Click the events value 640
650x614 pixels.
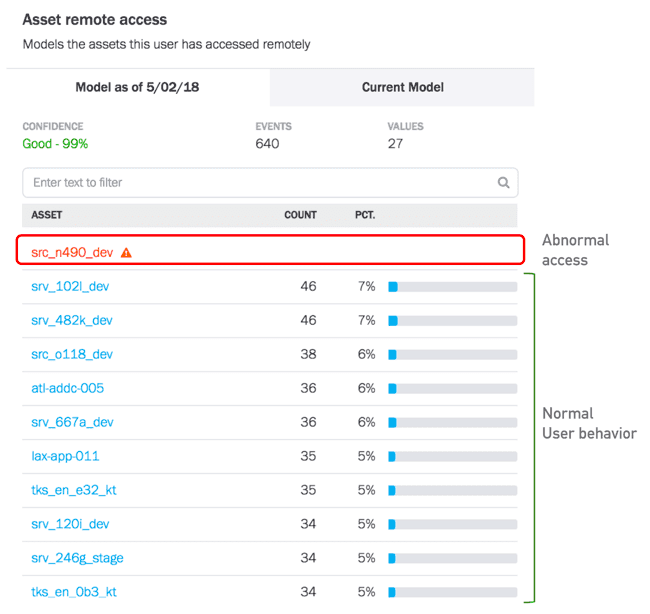click(267, 144)
